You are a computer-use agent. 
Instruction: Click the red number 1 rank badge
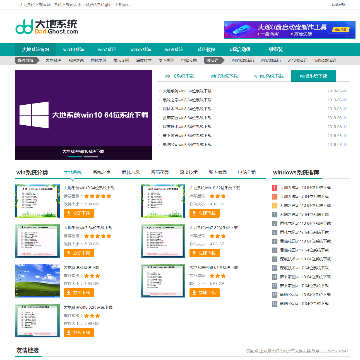coord(275,188)
